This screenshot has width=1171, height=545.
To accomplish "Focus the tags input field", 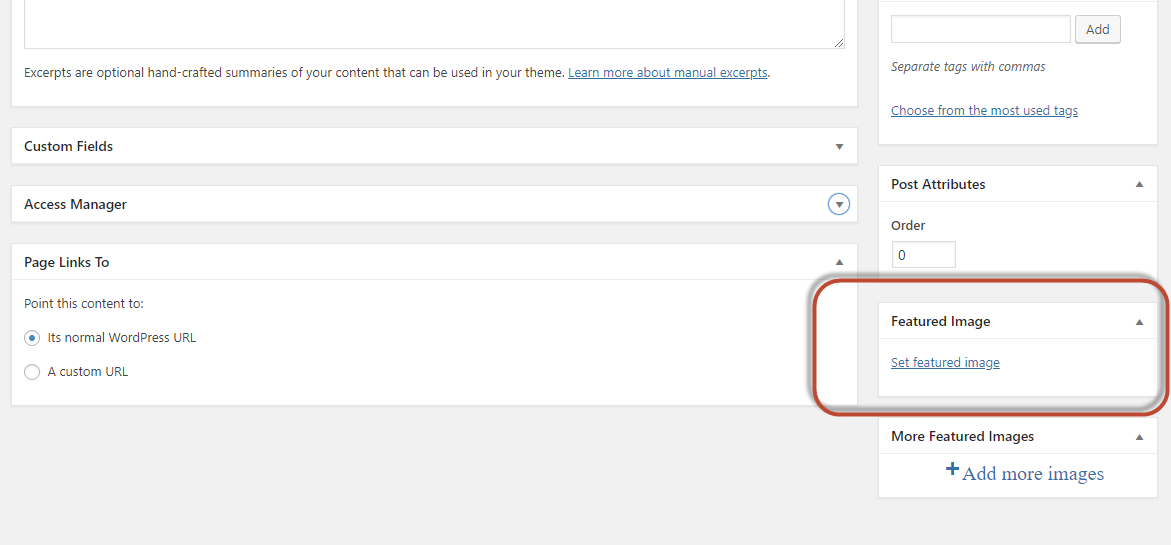I will point(980,29).
